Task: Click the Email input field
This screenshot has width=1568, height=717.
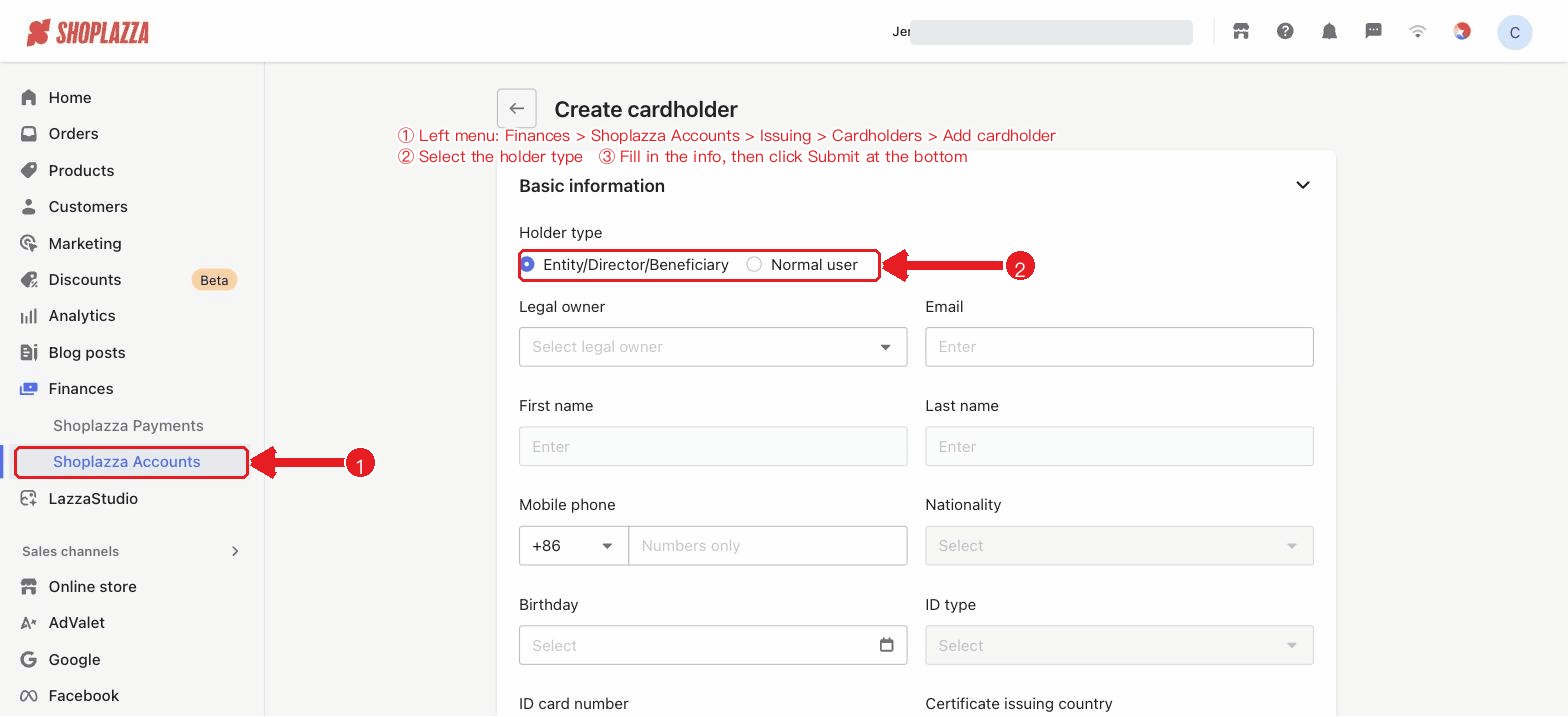Action: 1119,347
